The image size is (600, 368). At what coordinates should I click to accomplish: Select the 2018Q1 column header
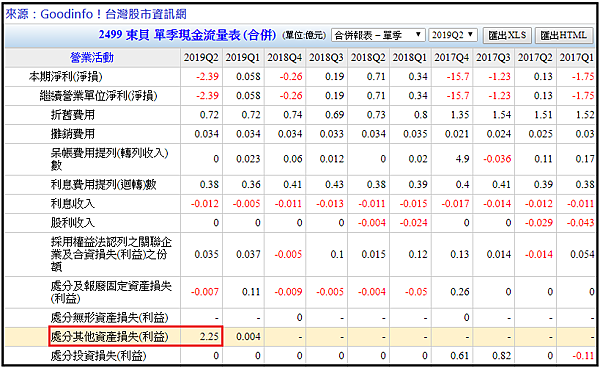(410, 57)
